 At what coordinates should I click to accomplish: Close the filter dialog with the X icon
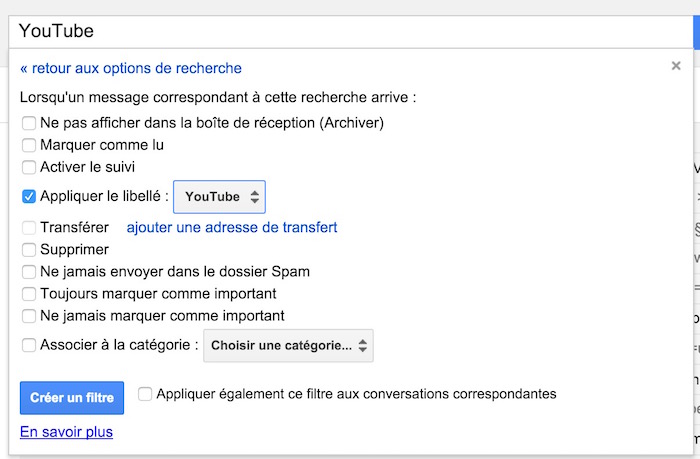(x=677, y=67)
